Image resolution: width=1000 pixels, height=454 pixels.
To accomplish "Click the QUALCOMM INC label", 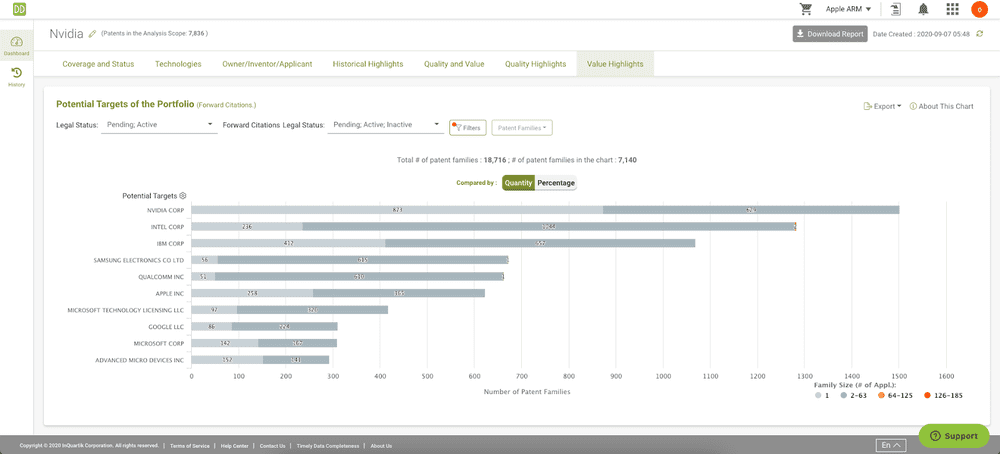I will click(x=161, y=277).
